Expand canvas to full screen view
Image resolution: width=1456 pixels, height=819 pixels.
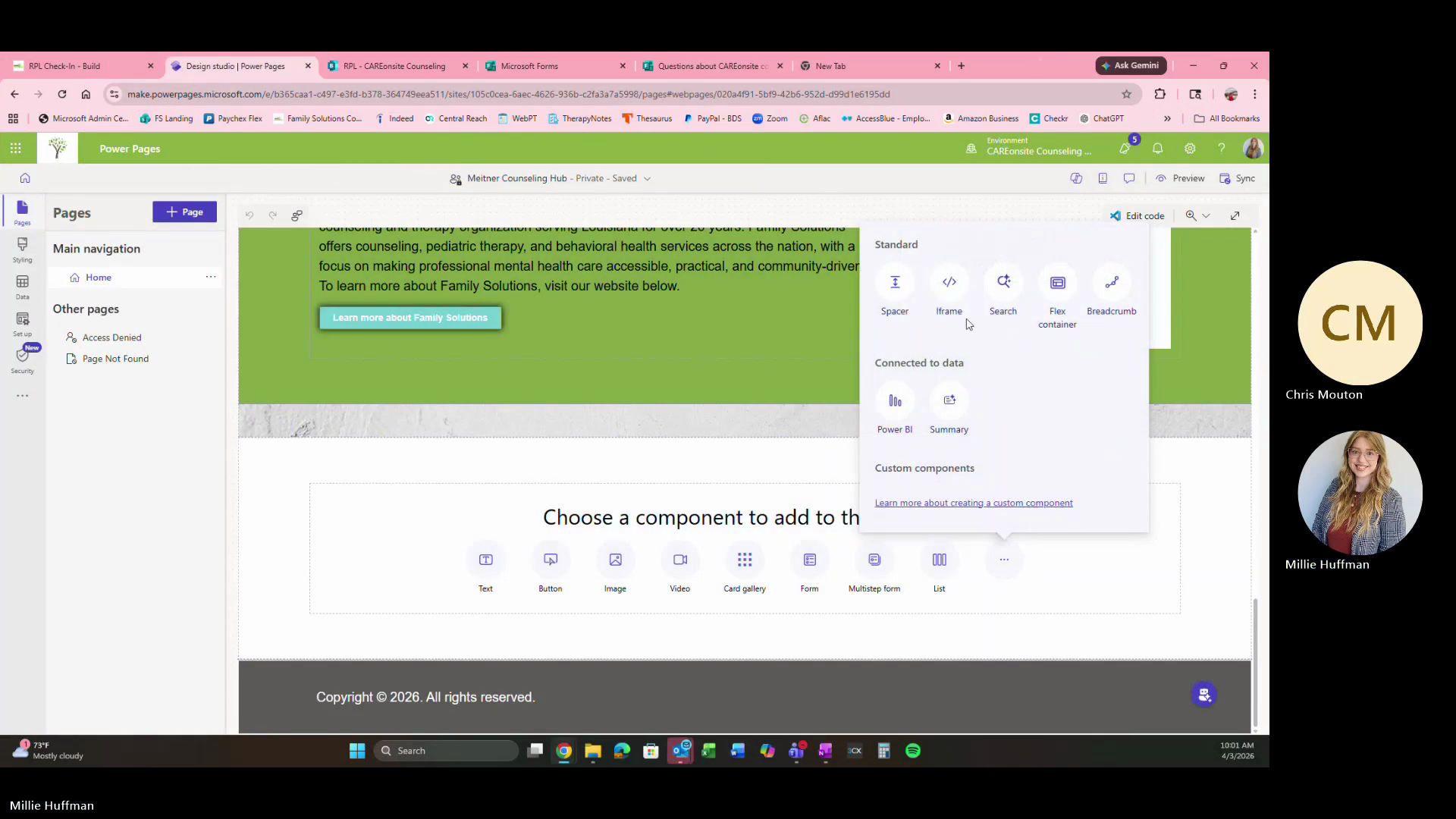click(x=1235, y=215)
